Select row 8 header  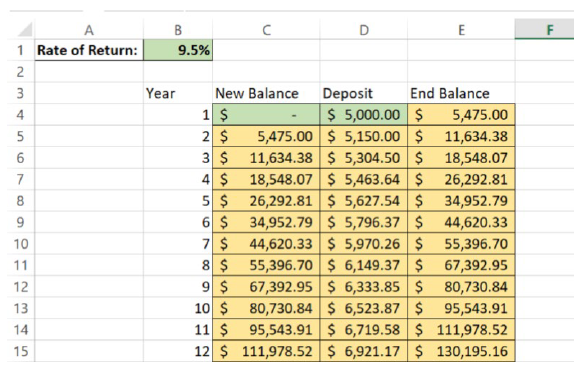click(x=21, y=201)
